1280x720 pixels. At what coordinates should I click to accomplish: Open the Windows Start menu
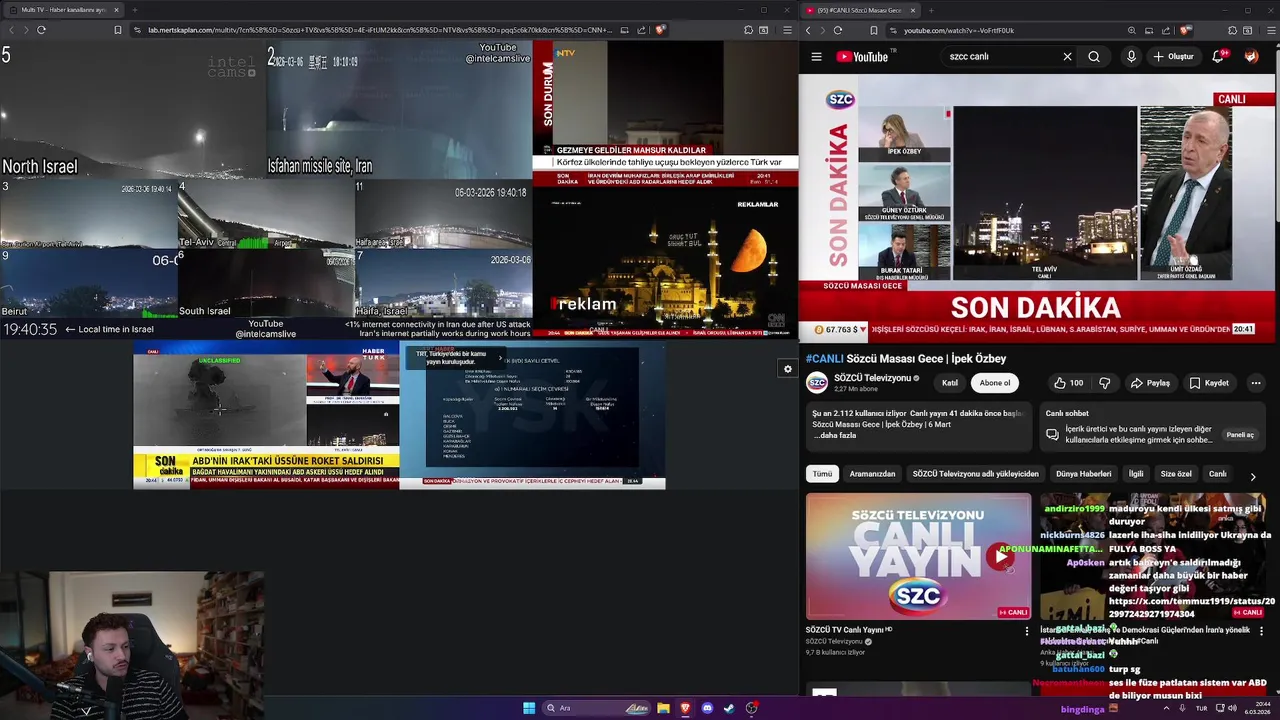coord(529,708)
